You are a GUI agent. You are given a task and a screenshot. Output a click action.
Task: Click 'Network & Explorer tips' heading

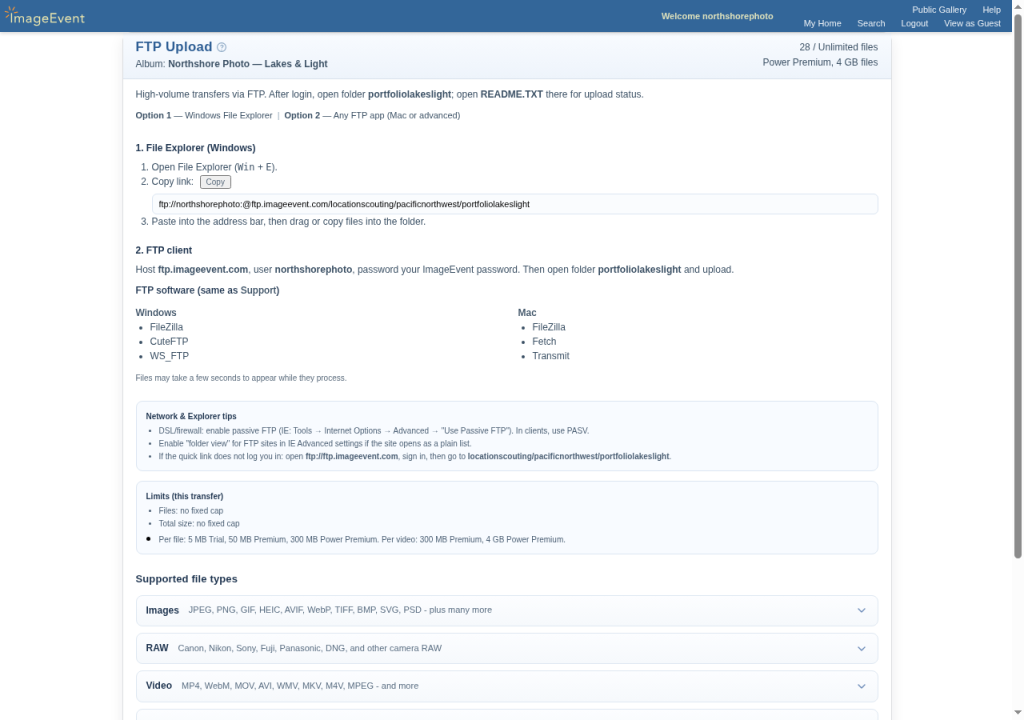(x=191, y=417)
